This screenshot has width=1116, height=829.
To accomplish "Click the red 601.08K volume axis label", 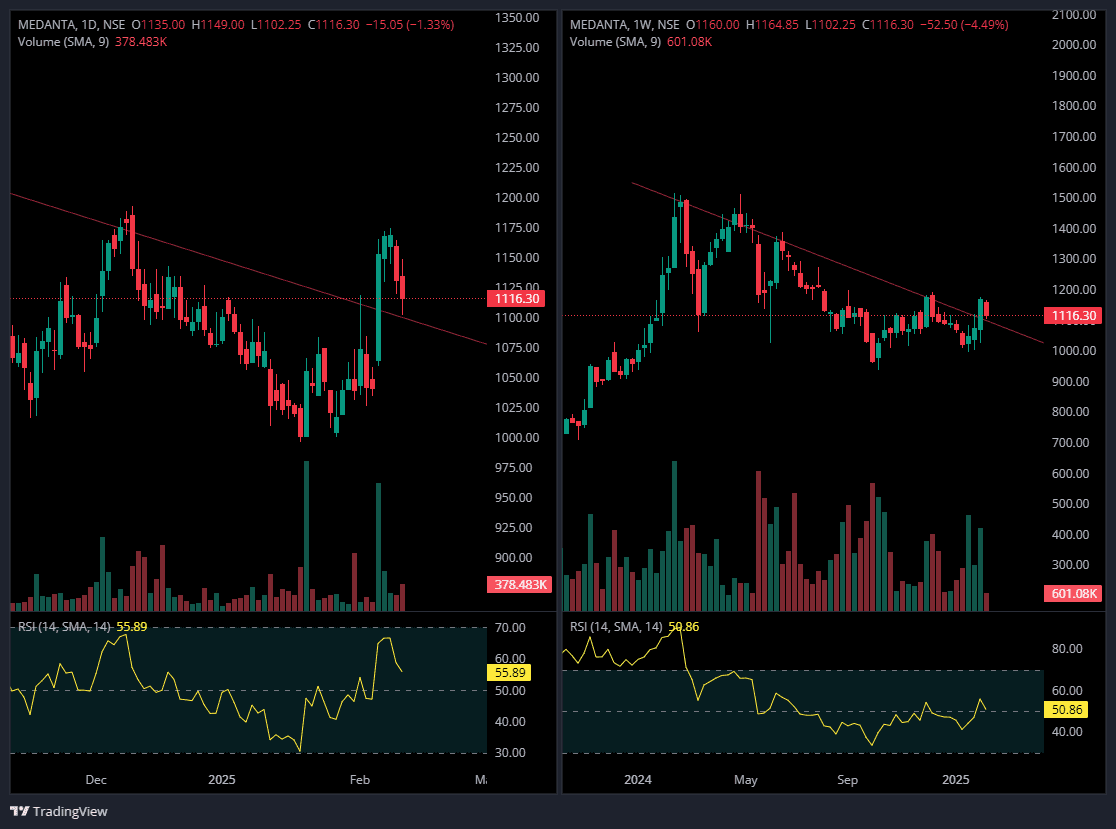I will [x=1073, y=593].
